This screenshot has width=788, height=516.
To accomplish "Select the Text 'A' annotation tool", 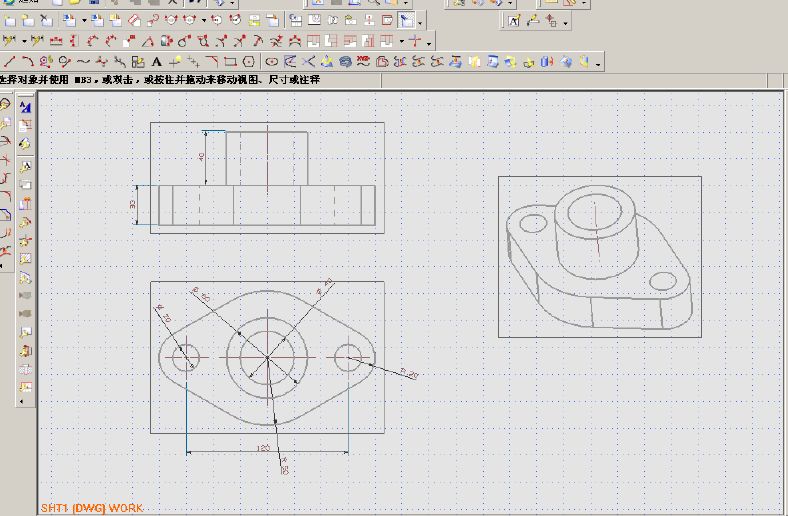I will click(x=156, y=62).
